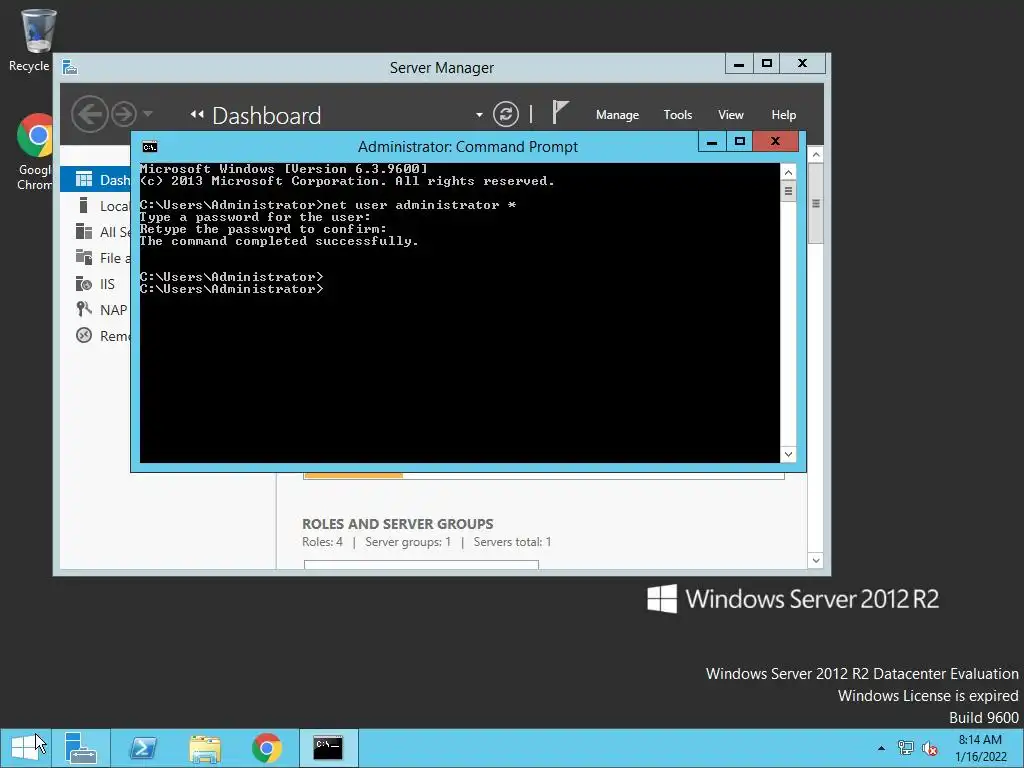Click the 'Server groups: 1' text

click(x=408, y=542)
